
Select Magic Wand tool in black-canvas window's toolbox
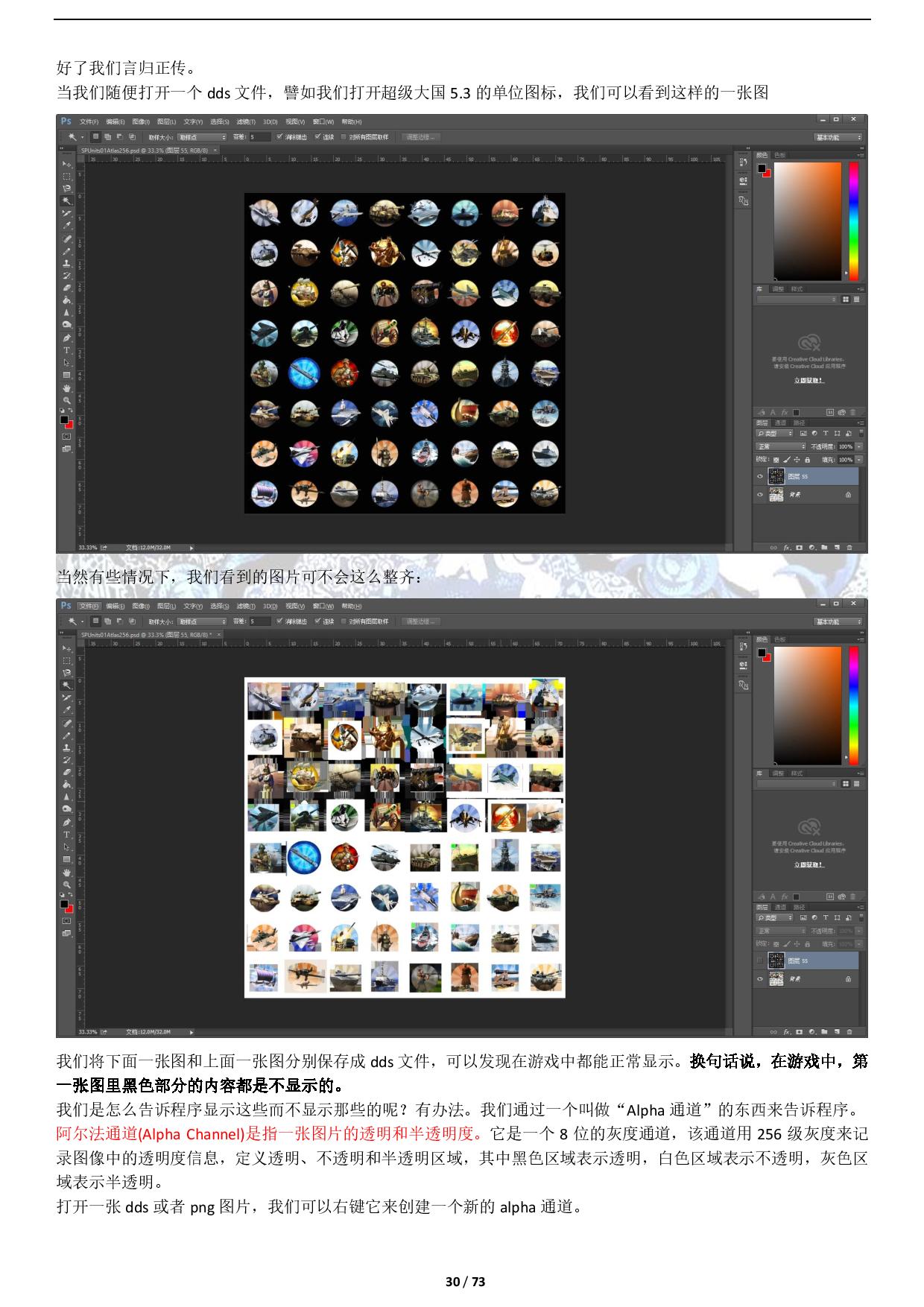pyautogui.click(x=66, y=200)
